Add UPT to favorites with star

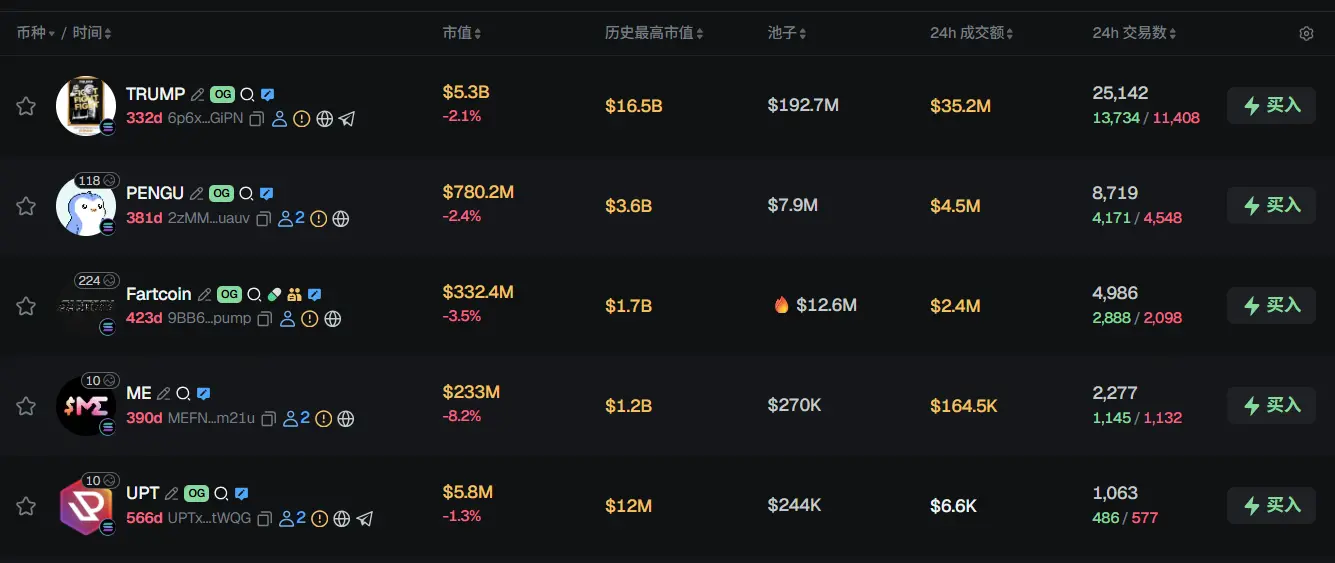(x=26, y=506)
